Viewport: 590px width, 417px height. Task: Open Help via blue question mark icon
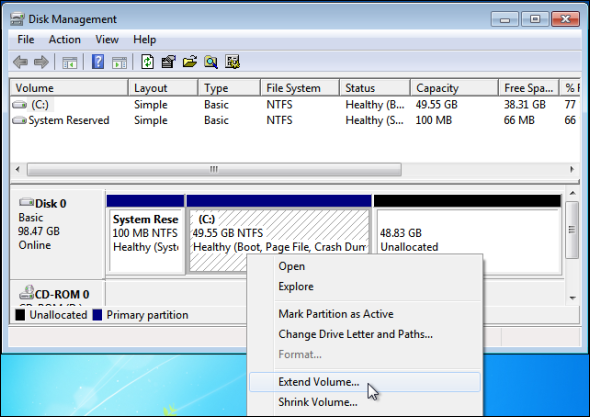point(98,62)
